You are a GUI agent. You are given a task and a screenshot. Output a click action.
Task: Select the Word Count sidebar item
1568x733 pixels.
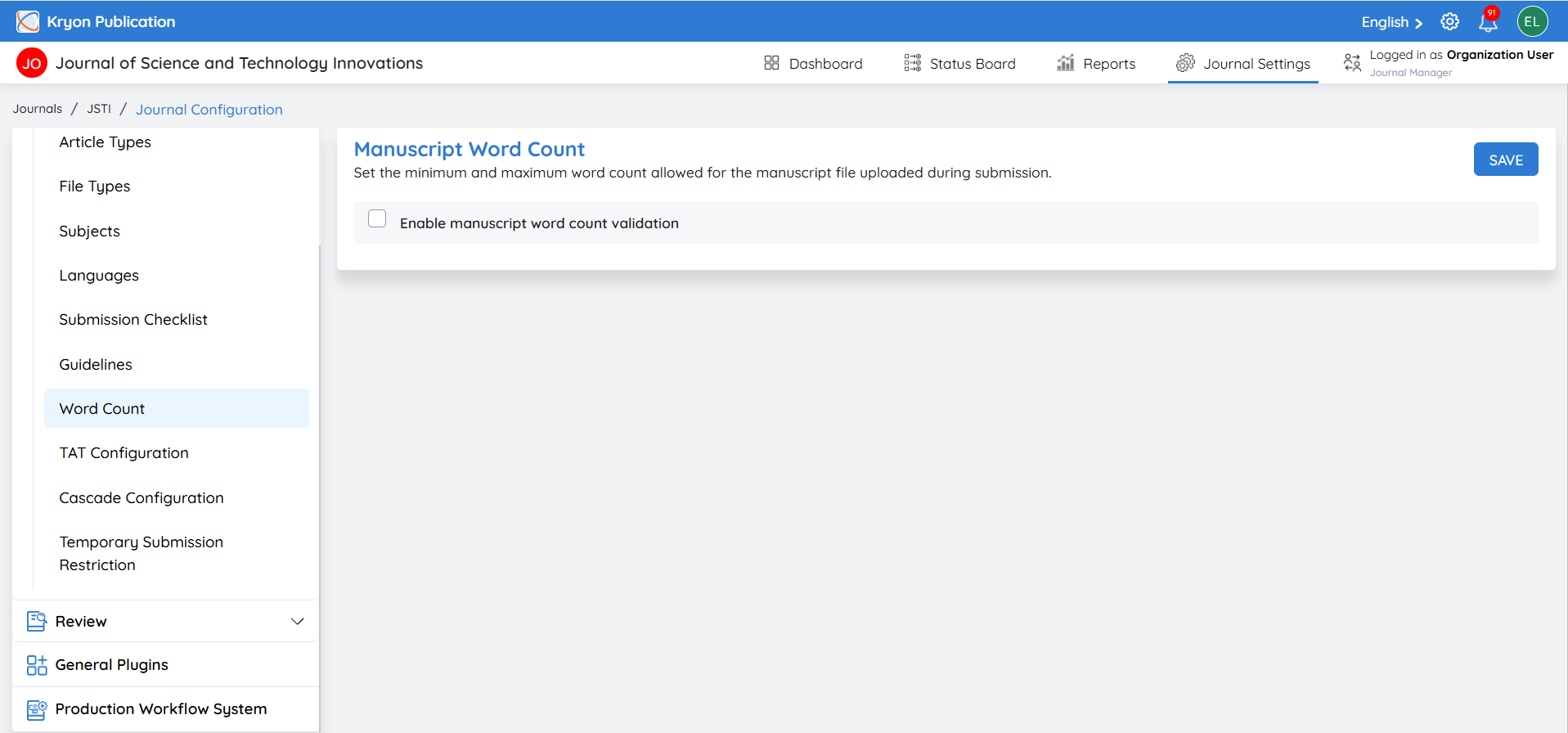pyautogui.click(x=177, y=408)
